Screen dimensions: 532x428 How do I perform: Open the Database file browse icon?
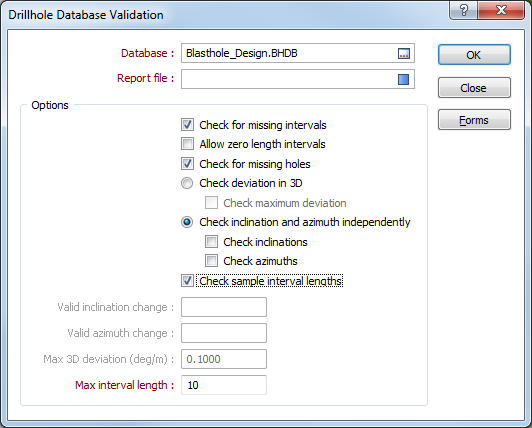403,53
